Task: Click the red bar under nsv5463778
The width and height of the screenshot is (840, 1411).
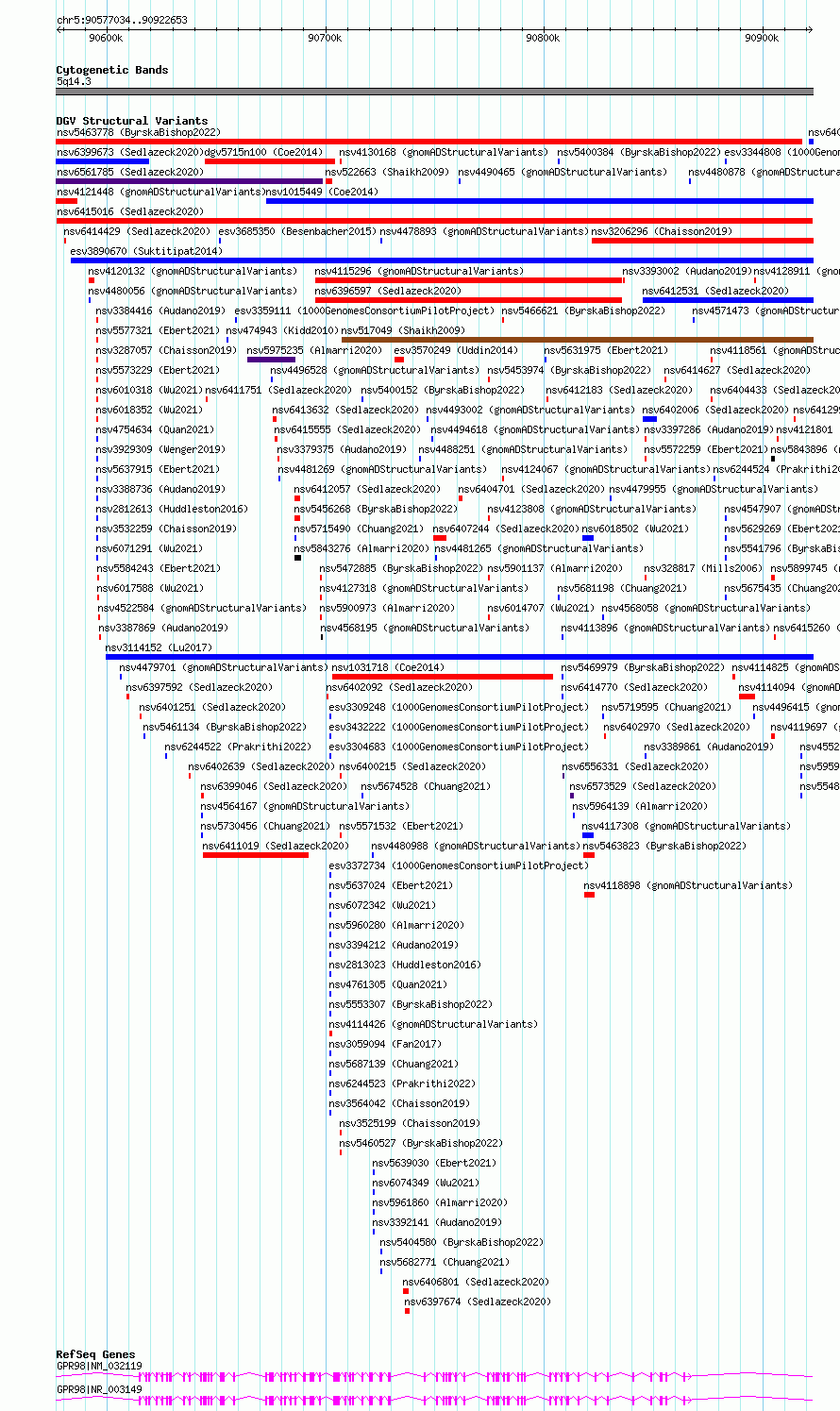Action: coord(428,142)
